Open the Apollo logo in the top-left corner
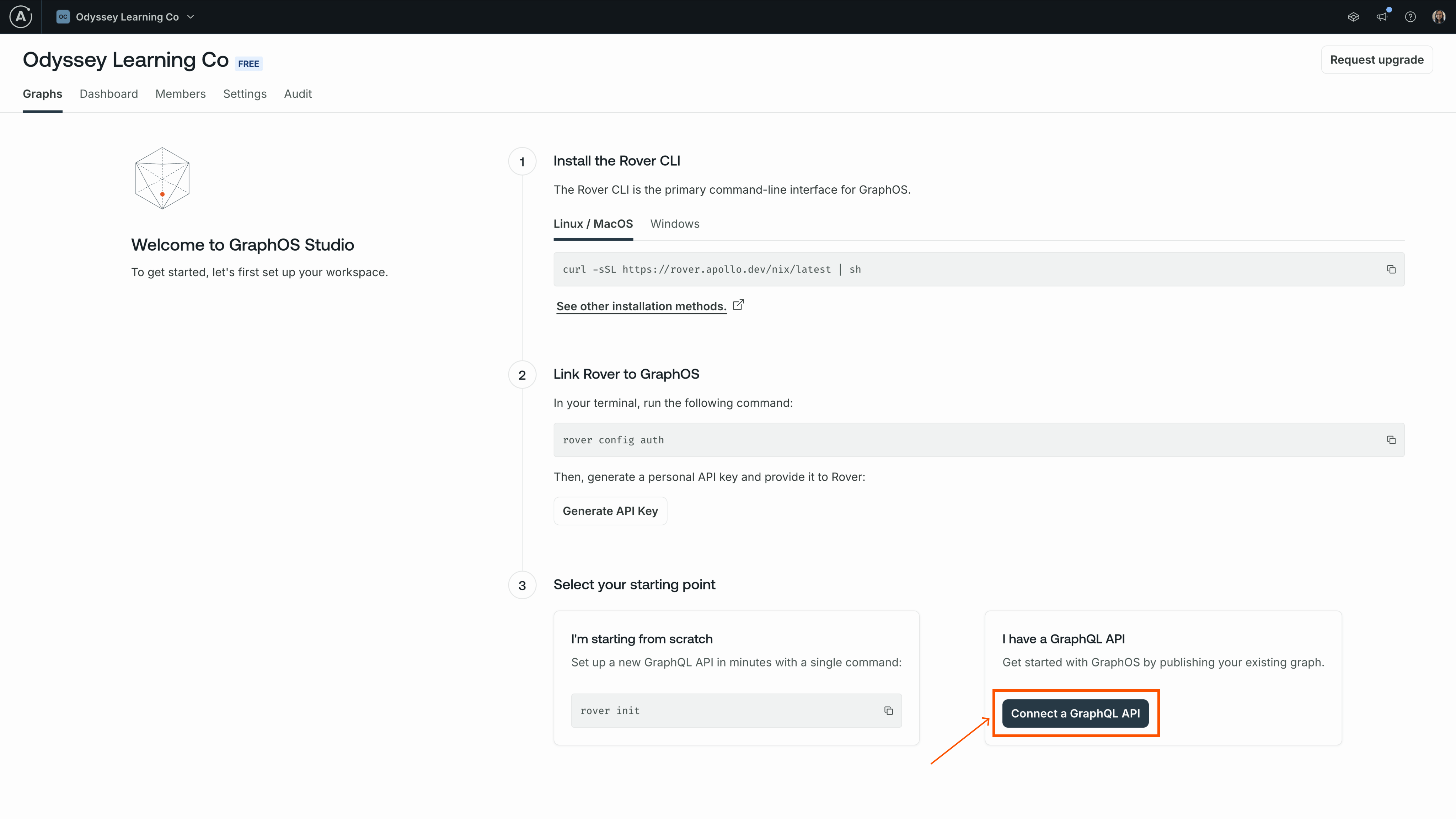1456x819 pixels. 20,16
